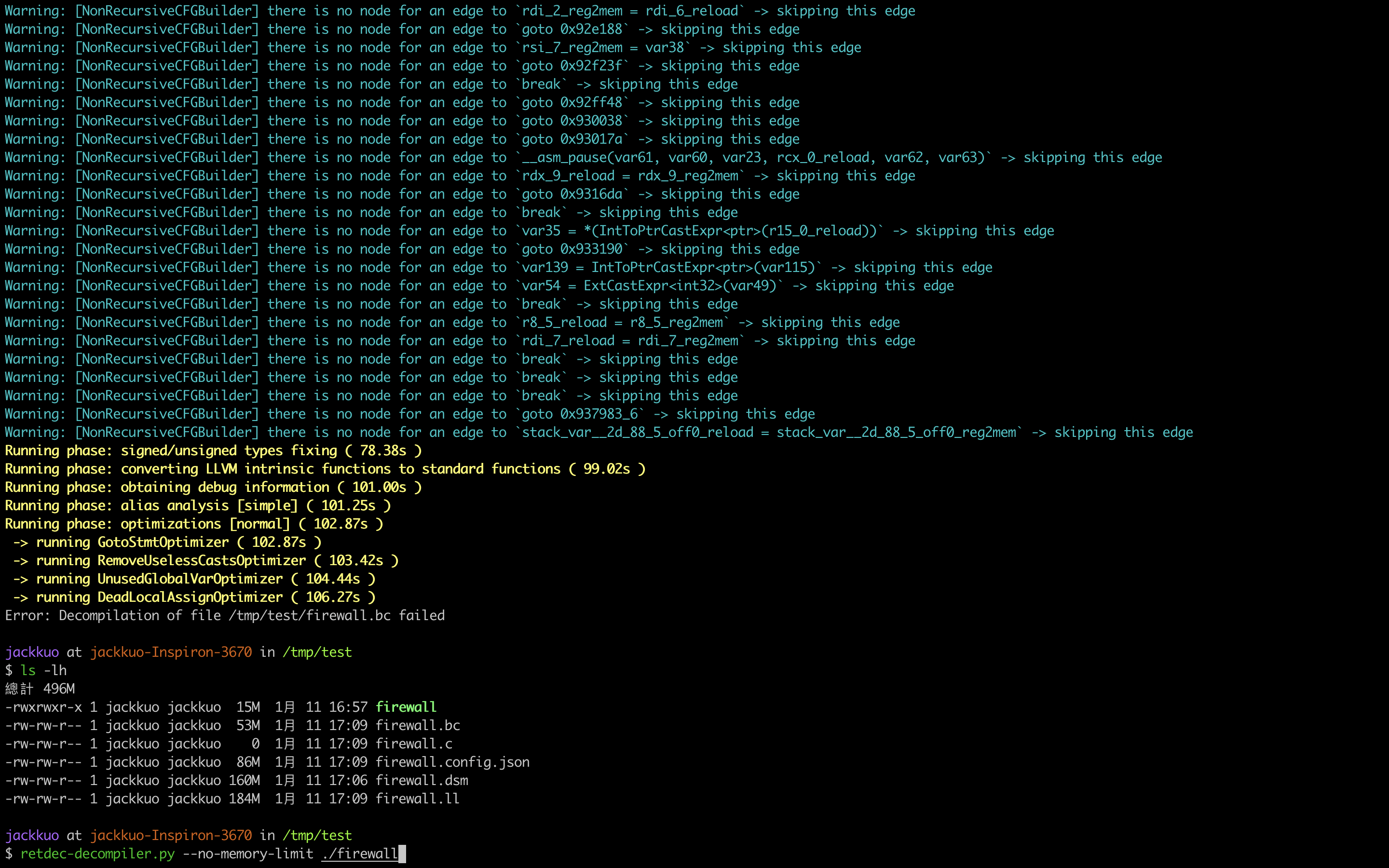This screenshot has height=868, width=1389.
Task: Click the 184M size of firewall.ll
Action: click(244, 799)
